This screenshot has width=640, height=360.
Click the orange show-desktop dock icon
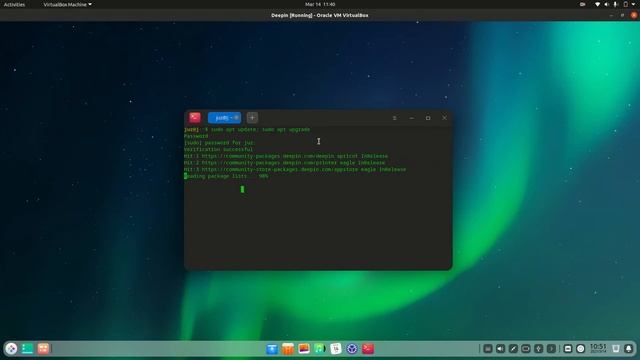pos(43,349)
